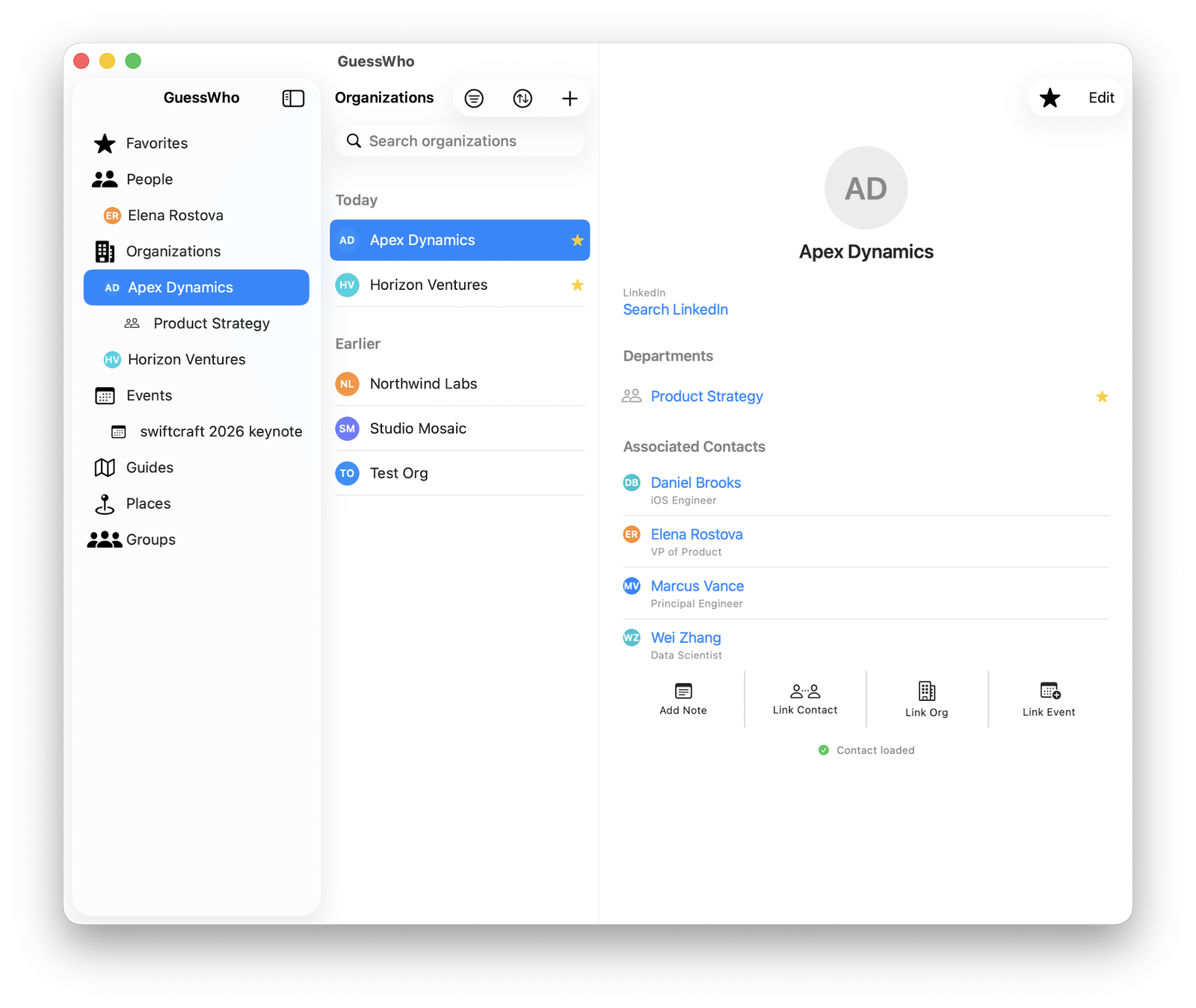This screenshot has width=1196, height=1008.
Task: Open Favorites in the sidebar
Action: (197, 143)
